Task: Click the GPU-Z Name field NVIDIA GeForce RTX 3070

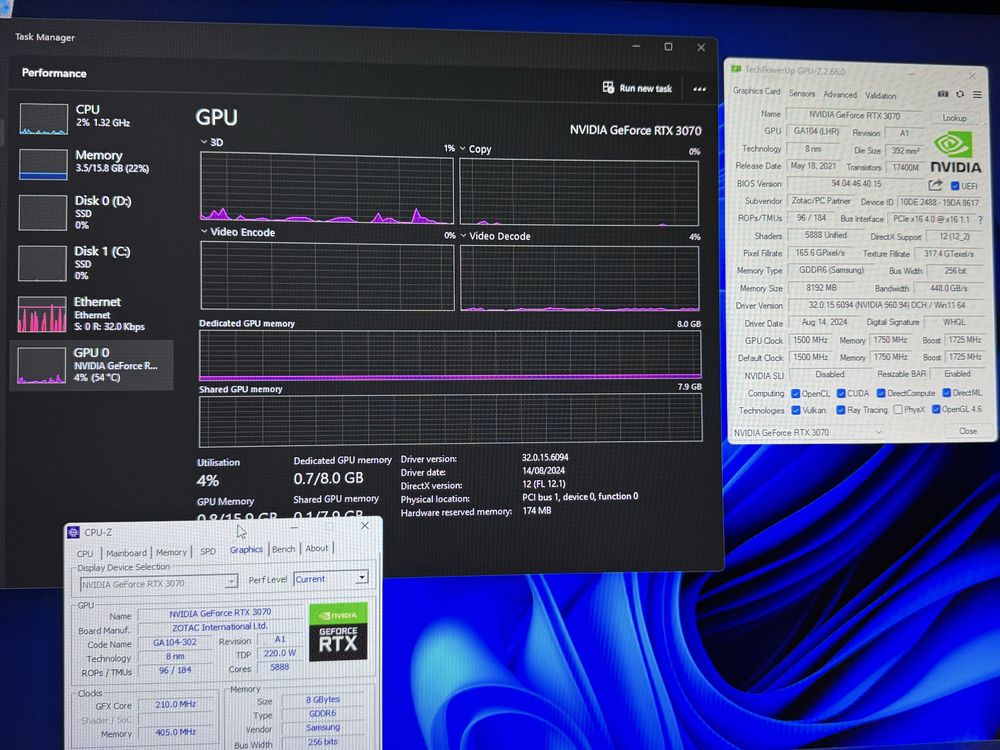Action: tap(854, 115)
